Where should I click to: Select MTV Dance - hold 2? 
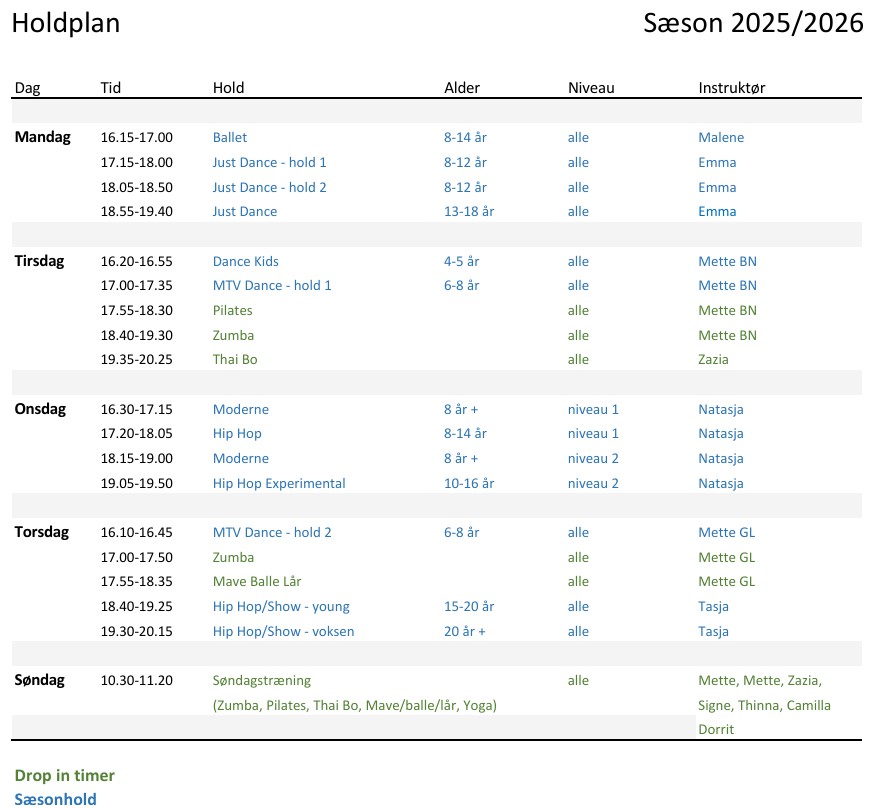[271, 532]
